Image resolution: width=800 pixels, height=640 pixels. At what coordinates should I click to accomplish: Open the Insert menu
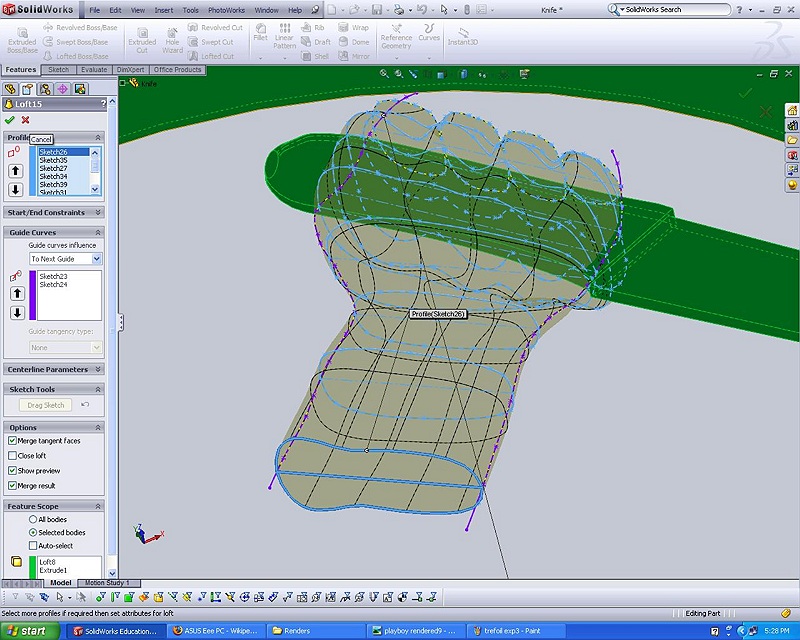tap(163, 10)
